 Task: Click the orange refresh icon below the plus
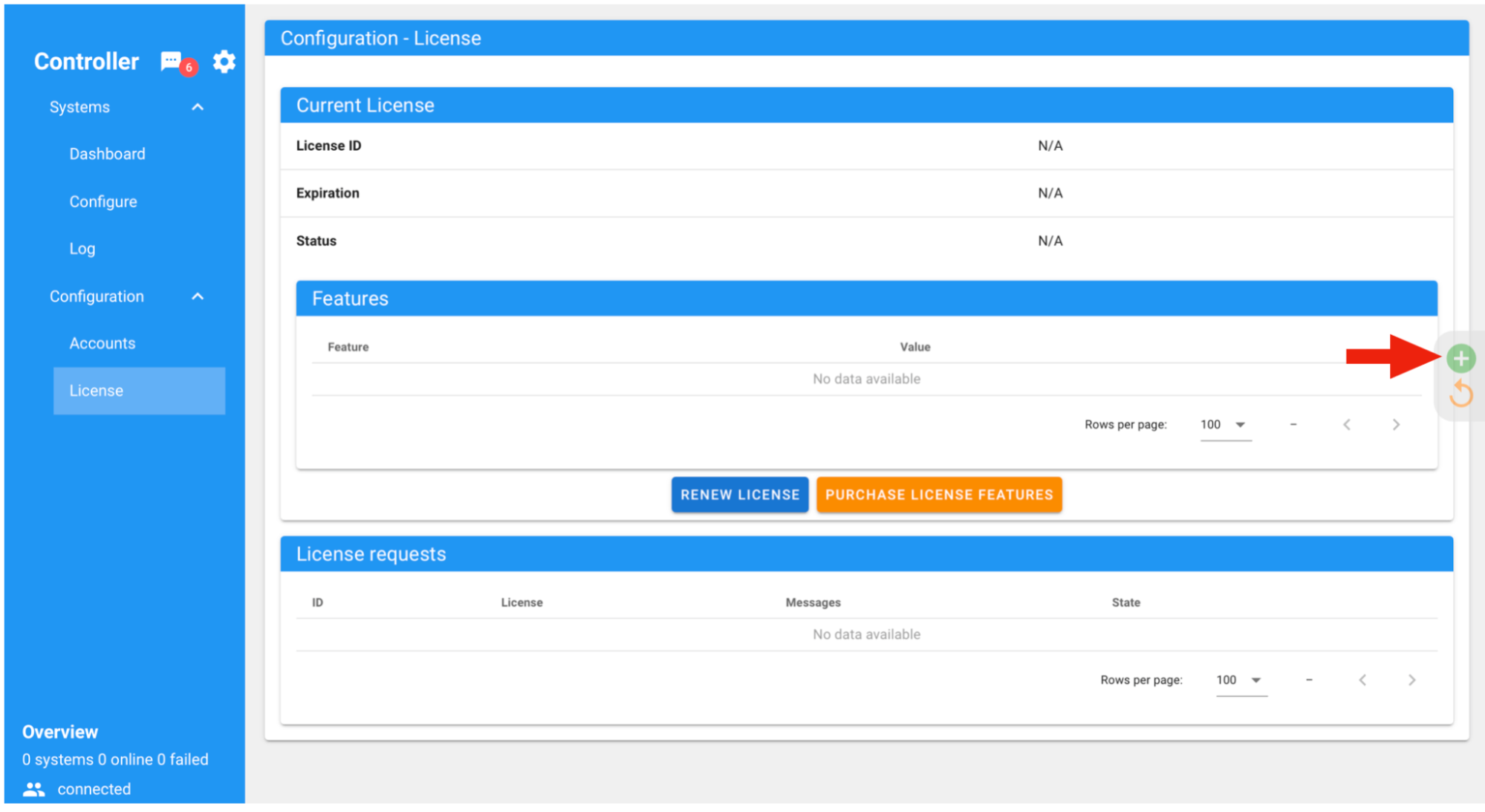click(x=1460, y=394)
